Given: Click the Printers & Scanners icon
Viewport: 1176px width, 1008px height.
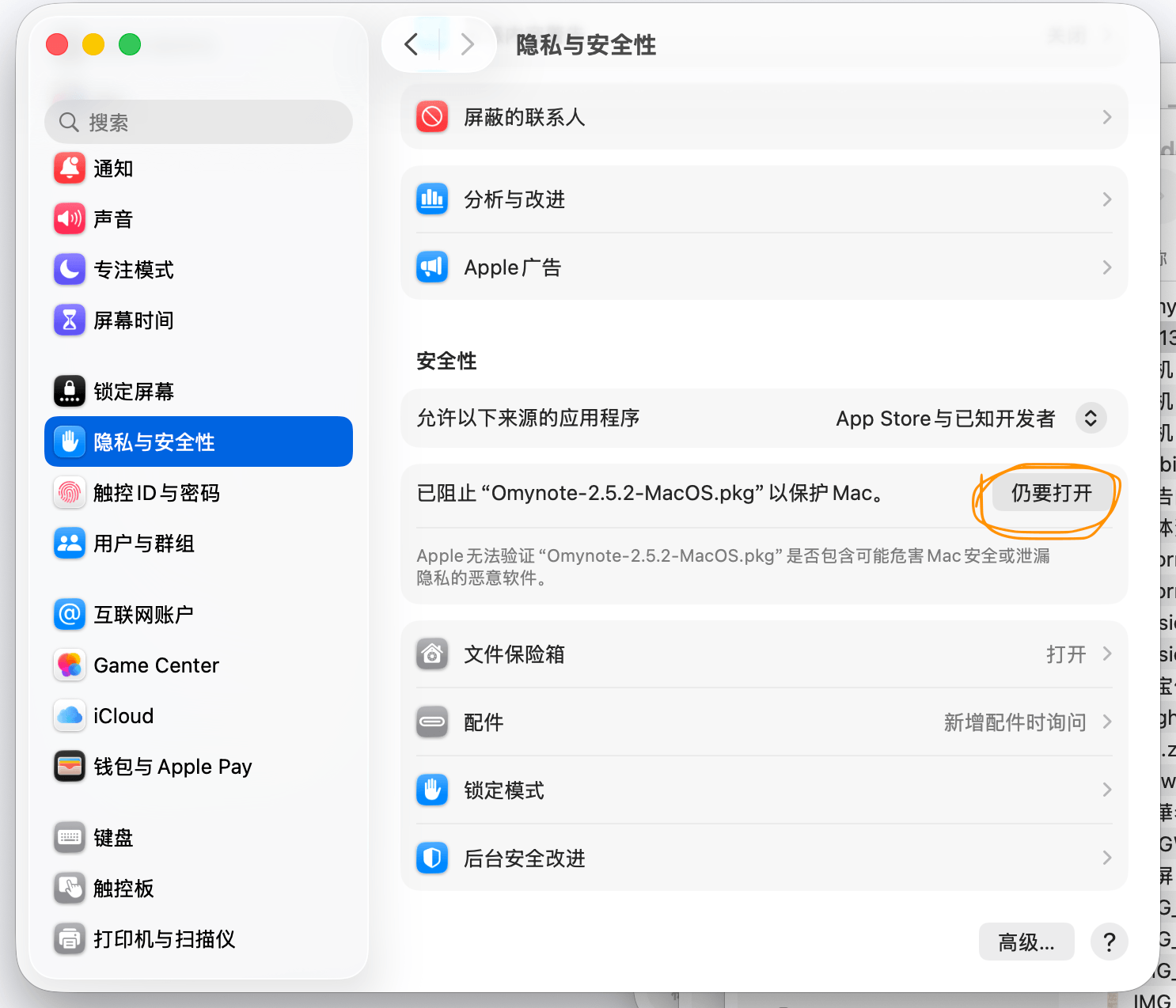Looking at the screenshot, I should 70,939.
